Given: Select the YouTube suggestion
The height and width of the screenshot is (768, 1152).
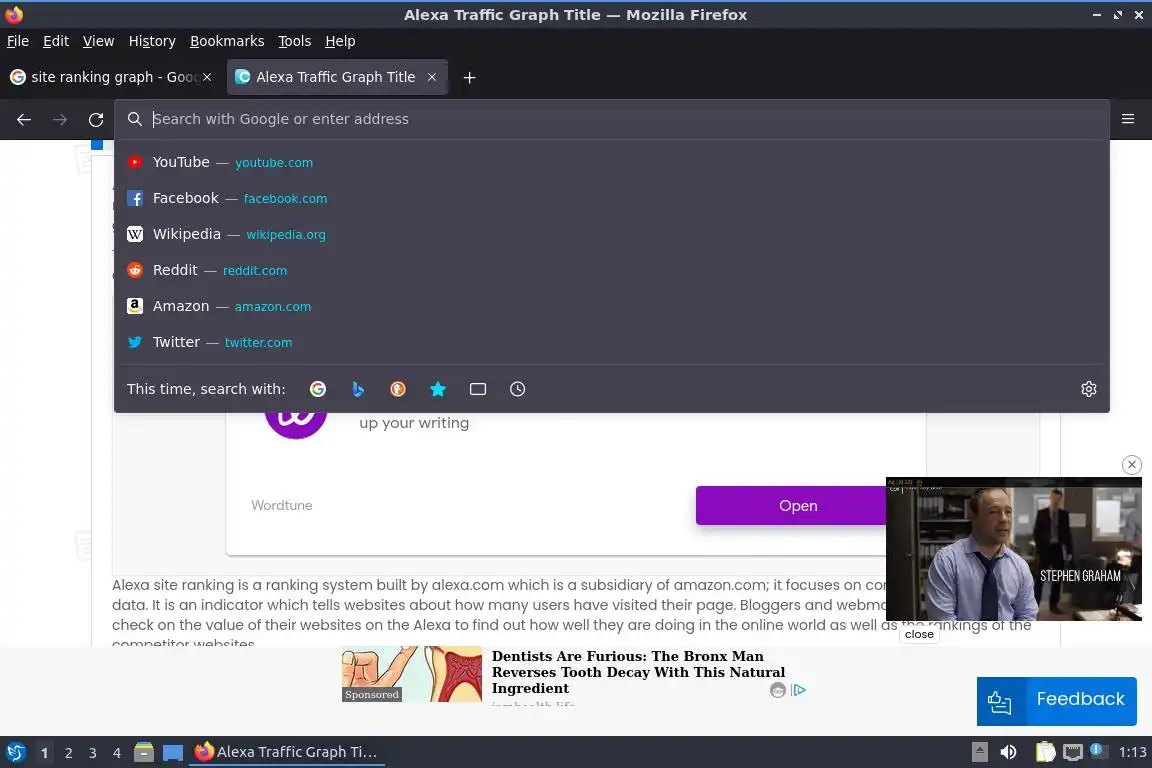Looking at the screenshot, I should (x=611, y=162).
